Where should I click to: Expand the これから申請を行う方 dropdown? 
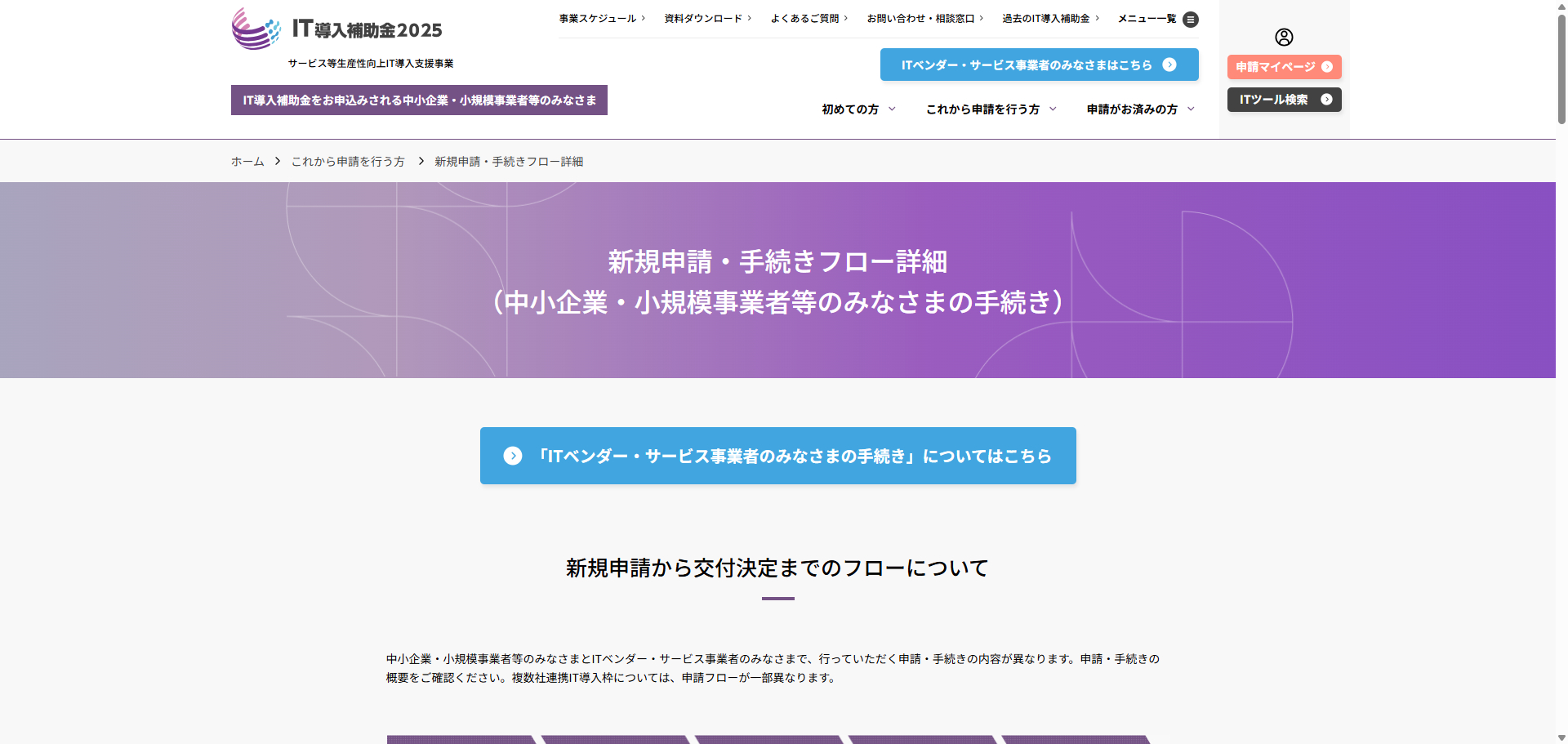(x=991, y=109)
